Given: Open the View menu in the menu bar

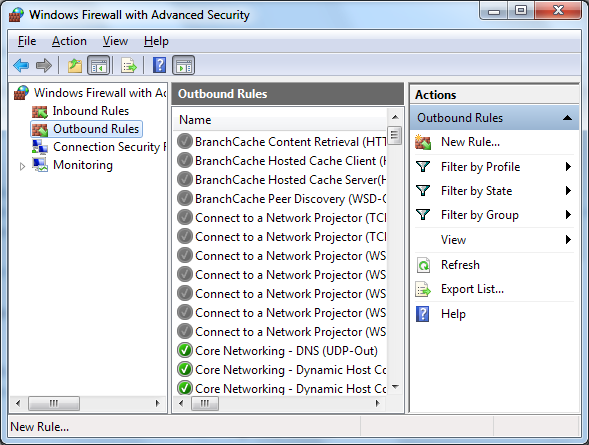Looking at the screenshot, I should [x=115, y=41].
